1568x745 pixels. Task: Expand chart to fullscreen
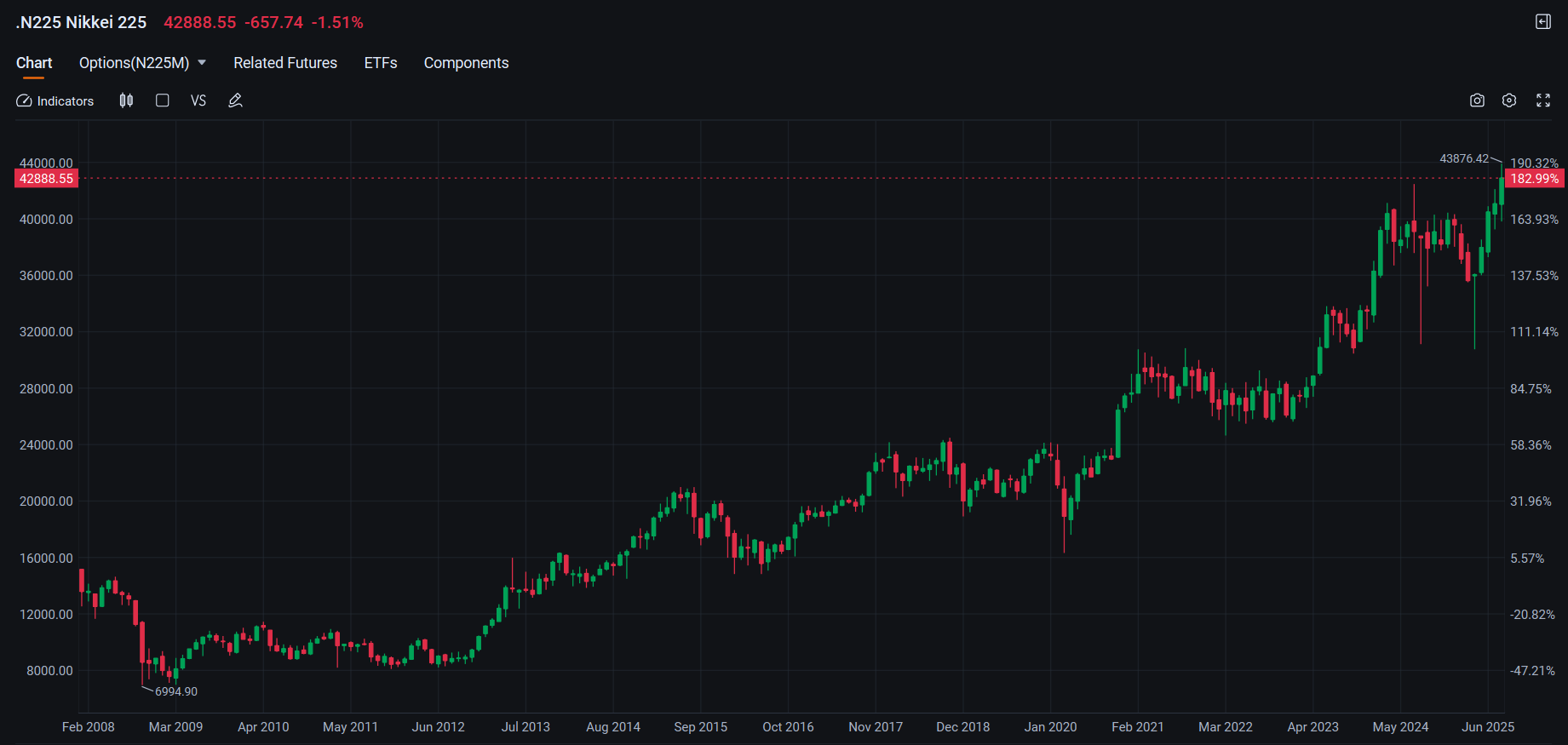[1542, 100]
